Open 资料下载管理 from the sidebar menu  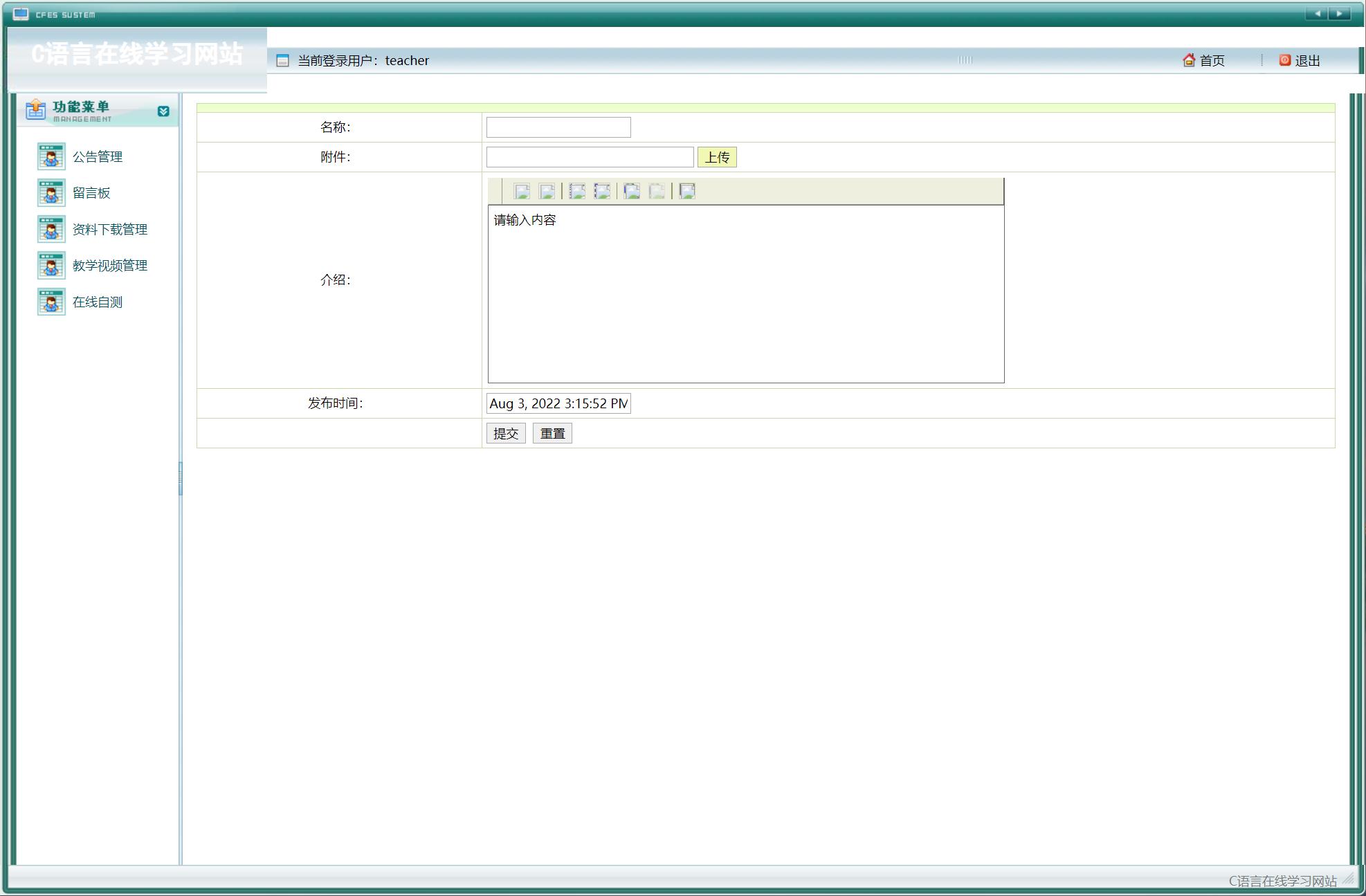[109, 229]
